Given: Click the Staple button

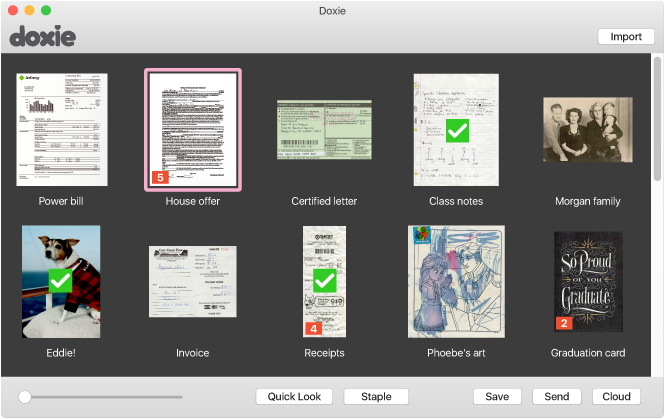Looking at the screenshot, I should pyautogui.click(x=376, y=397).
